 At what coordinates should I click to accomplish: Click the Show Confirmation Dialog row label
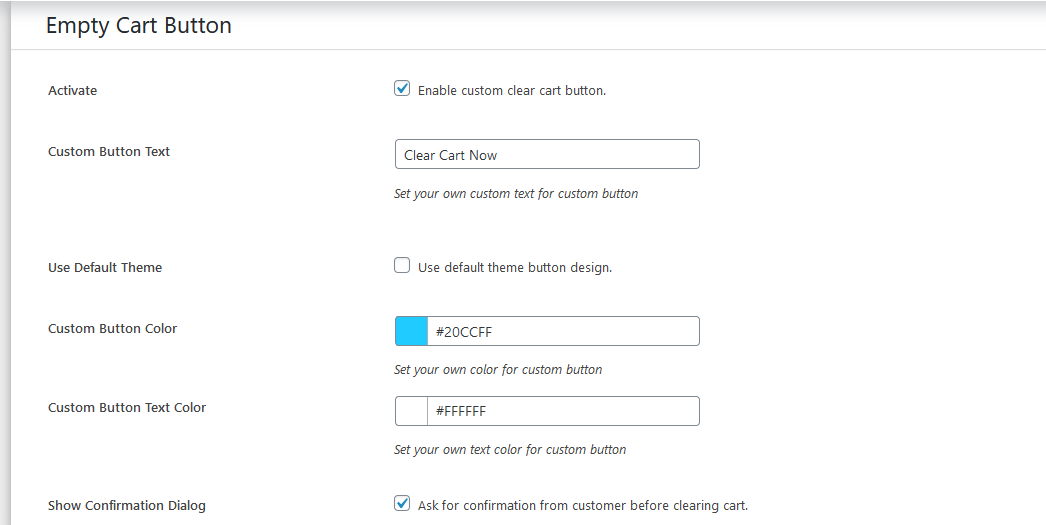[127, 506]
